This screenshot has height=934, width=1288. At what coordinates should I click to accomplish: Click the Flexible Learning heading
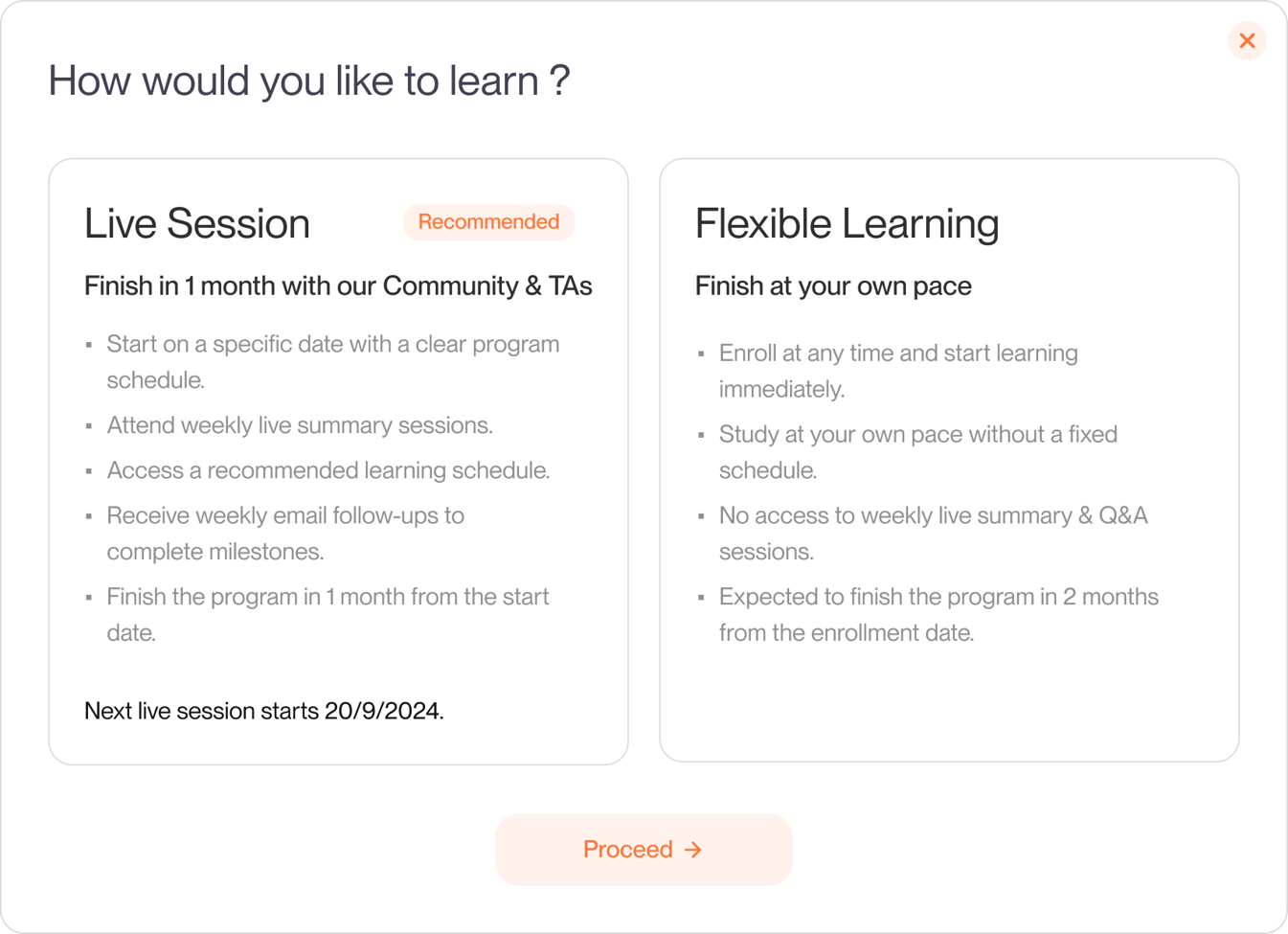(x=847, y=223)
